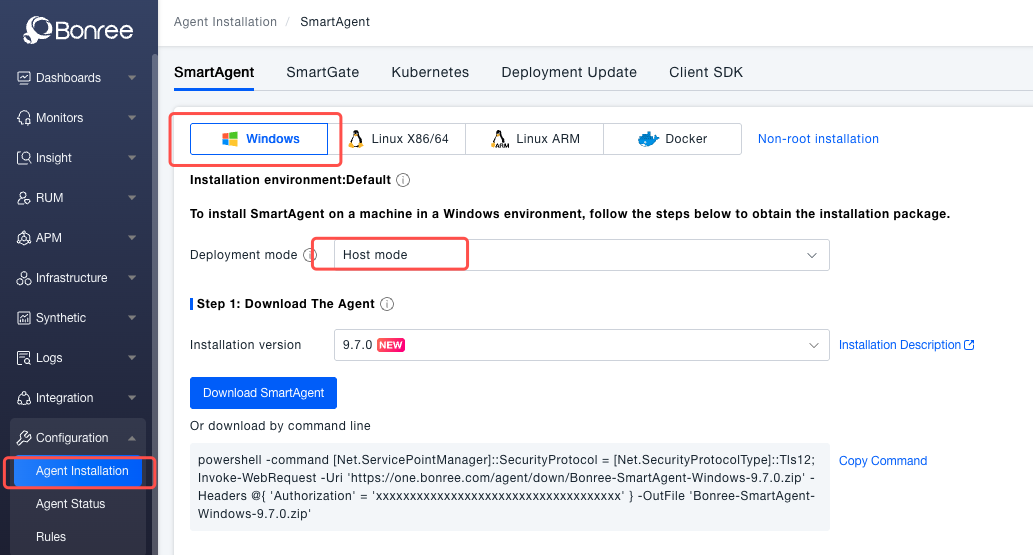
Task: Switch to the Deployment Update tab
Action: point(569,72)
